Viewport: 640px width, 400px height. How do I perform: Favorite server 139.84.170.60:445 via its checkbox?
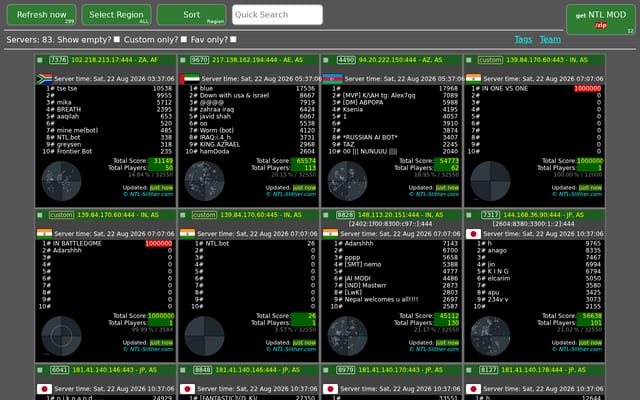(x=182, y=215)
